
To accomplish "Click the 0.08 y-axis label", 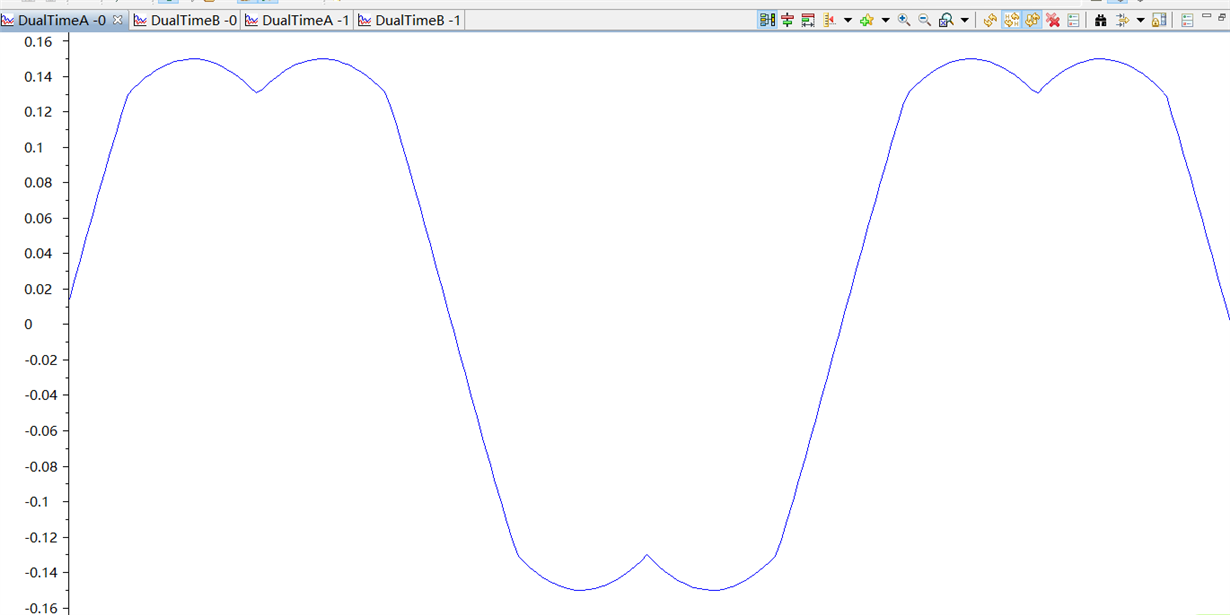I will pyautogui.click(x=39, y=183).
